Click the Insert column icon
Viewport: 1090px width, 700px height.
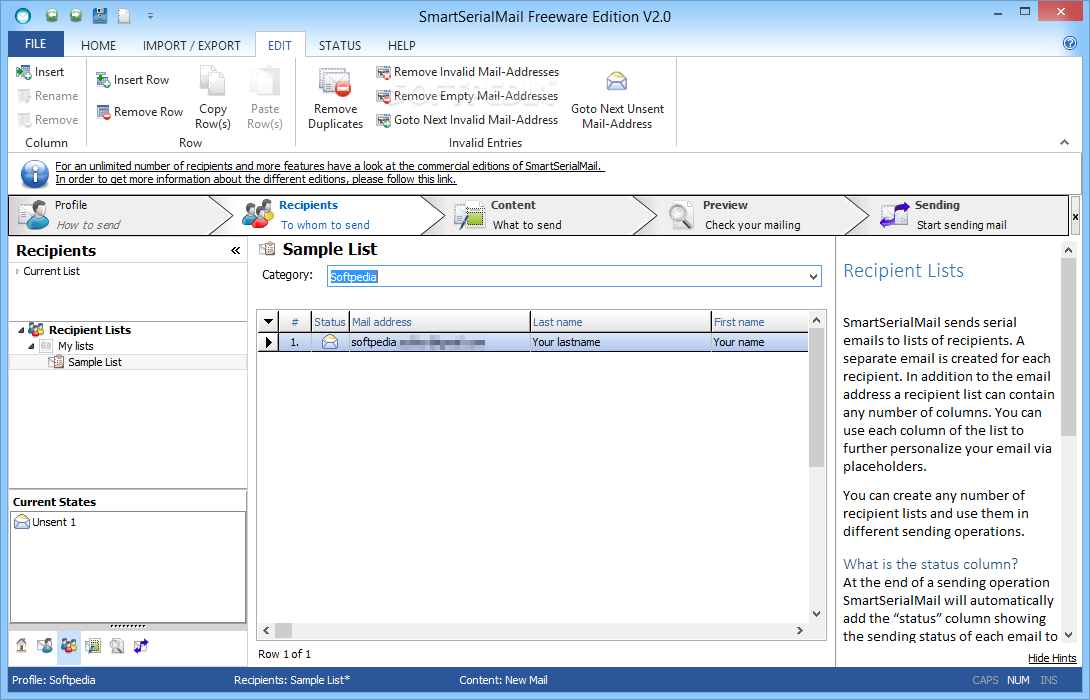24,72
